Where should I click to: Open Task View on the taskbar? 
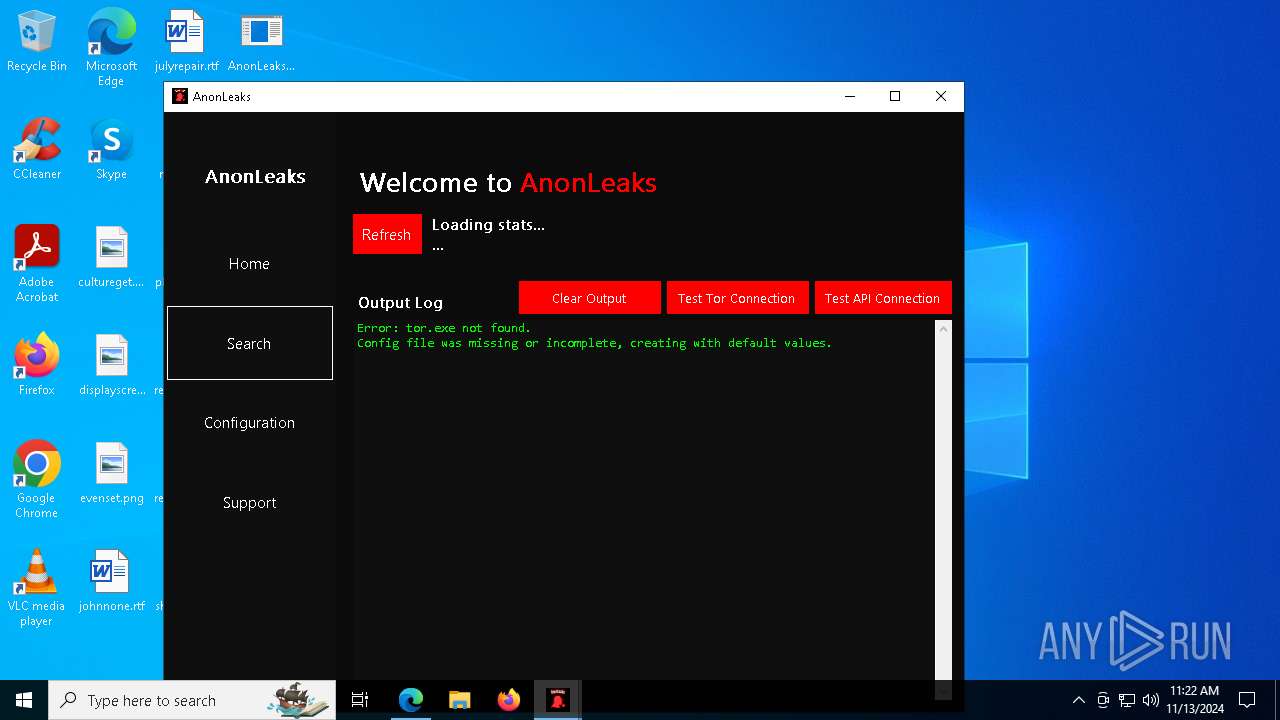click(x=360, y=700)
